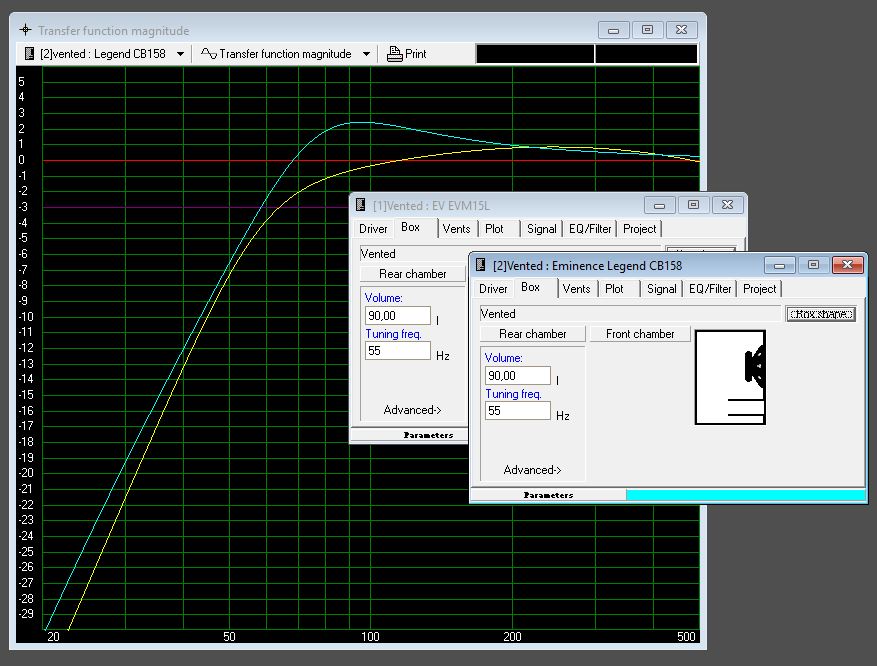The image size is (877, 666).
Task: Click the Box shape button
Action: point(821,314)
